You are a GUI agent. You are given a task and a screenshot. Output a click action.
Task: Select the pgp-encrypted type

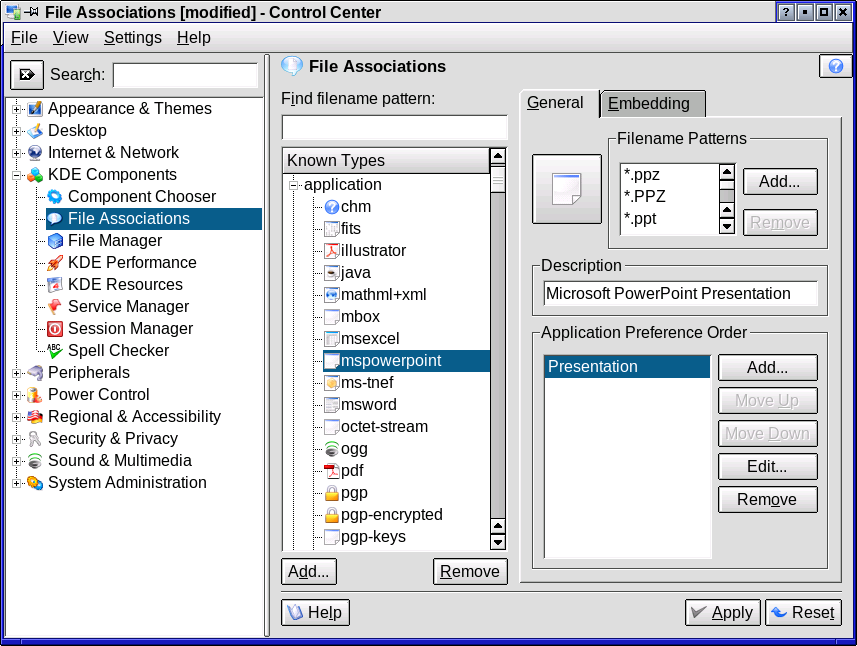pyautogui.click(x=391, y=515)
